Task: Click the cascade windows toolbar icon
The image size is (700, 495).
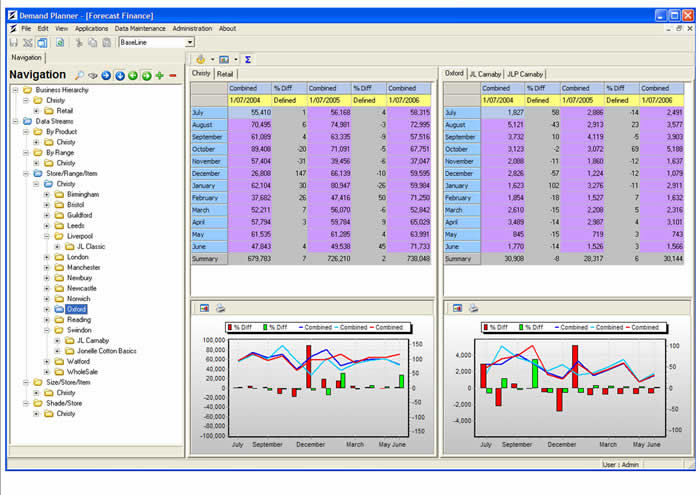Action: 42,42
